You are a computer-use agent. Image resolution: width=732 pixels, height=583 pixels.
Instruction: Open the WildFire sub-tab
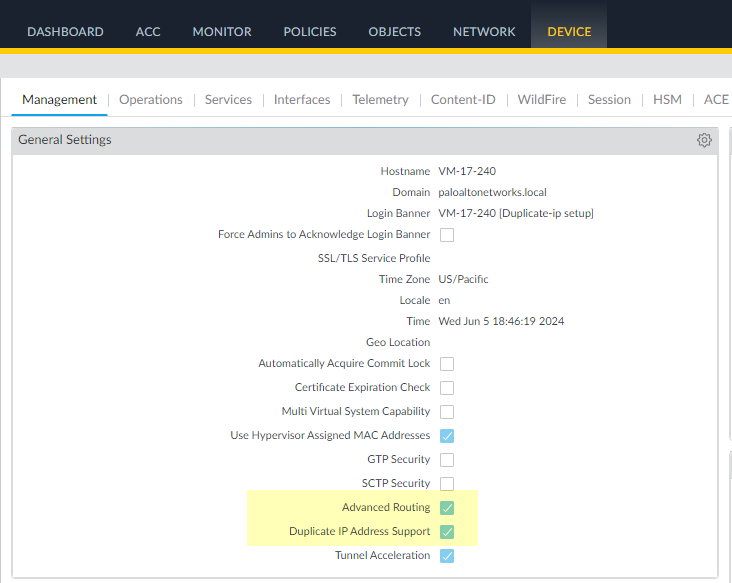541,99
